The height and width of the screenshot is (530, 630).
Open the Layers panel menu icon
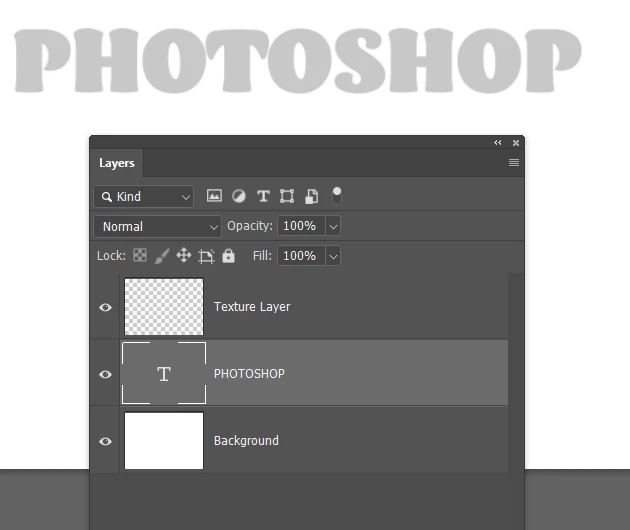[513, 162]
